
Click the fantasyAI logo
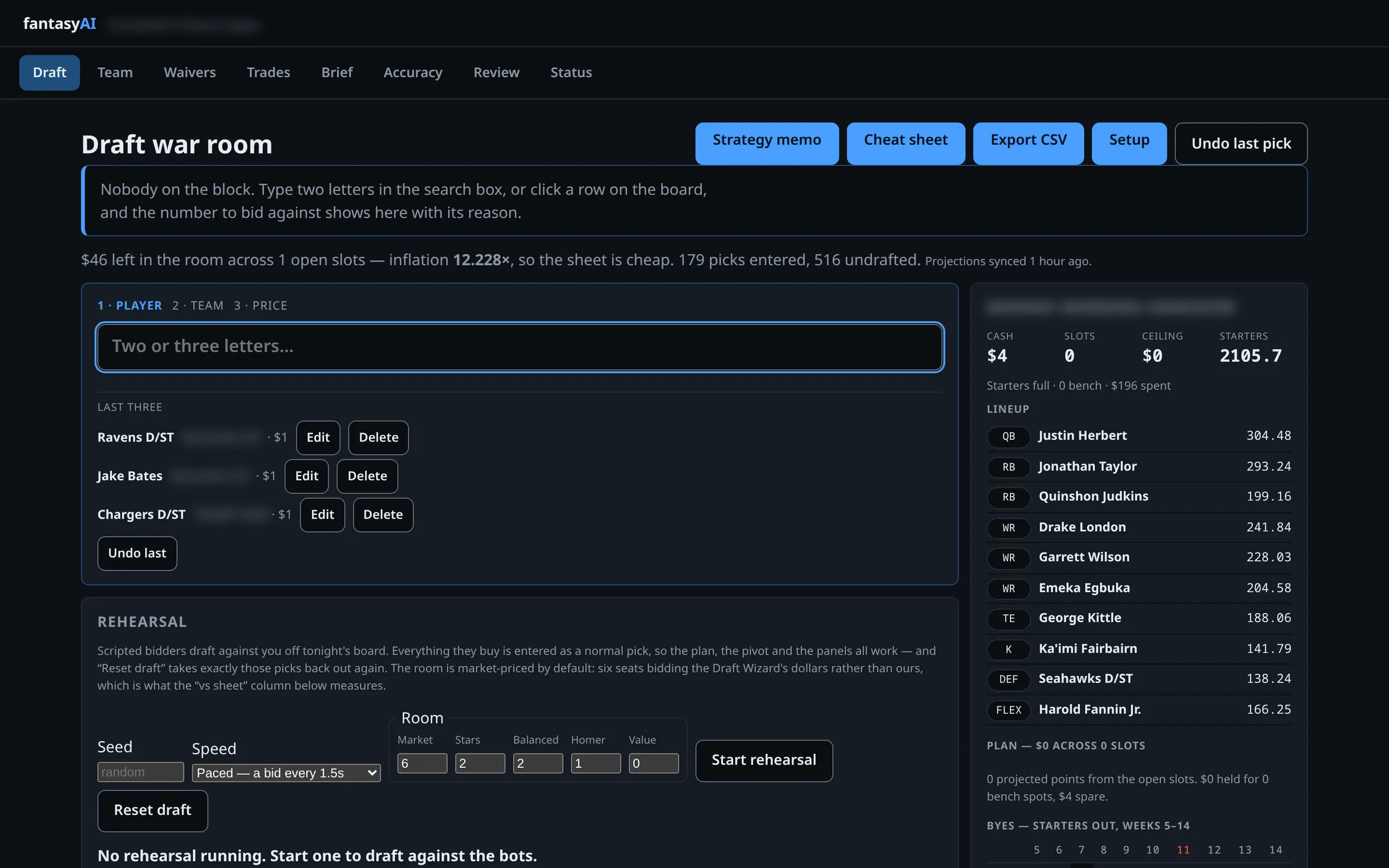coord(60,24)
